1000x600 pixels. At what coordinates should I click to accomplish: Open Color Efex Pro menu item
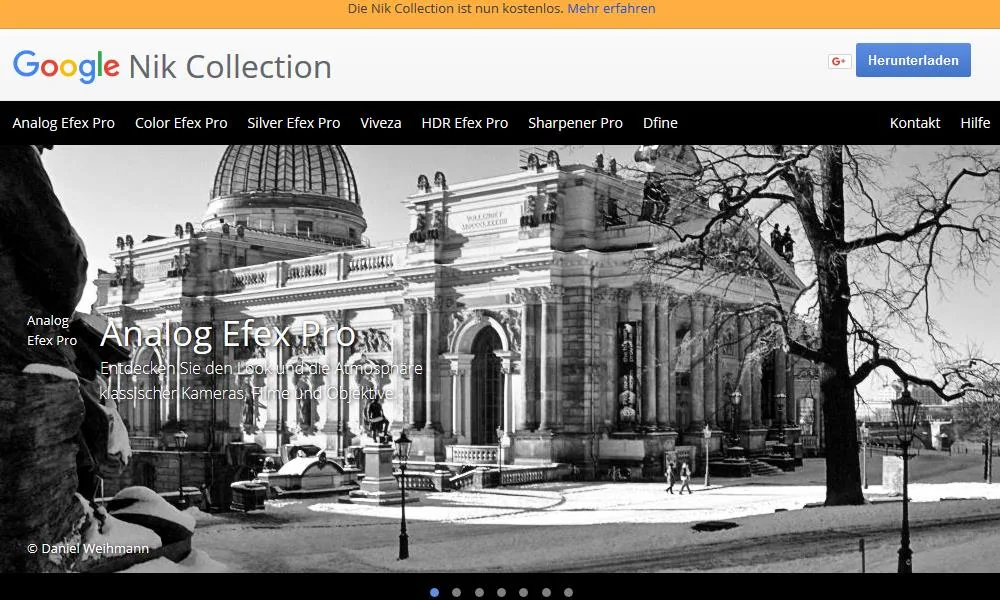click(181, 123)
